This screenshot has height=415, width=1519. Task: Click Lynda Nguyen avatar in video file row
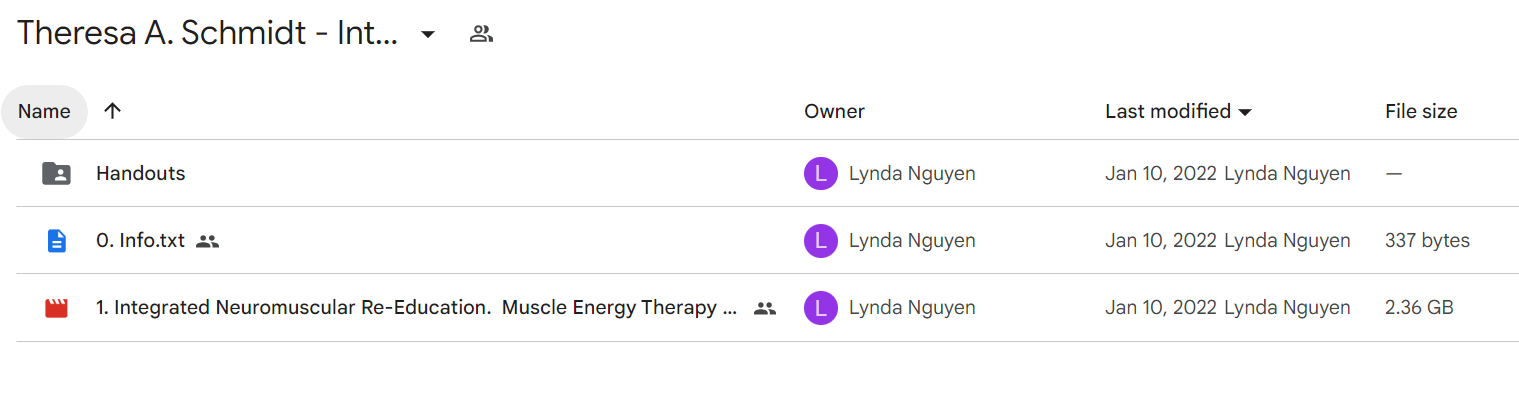(820, 308)
